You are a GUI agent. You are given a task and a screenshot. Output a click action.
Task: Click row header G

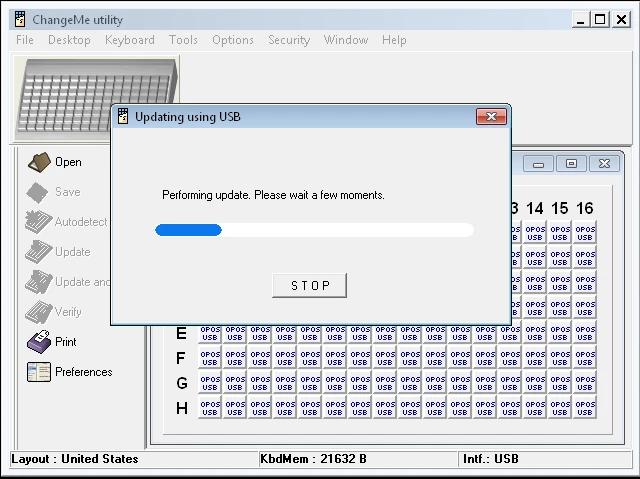point(182,383)
